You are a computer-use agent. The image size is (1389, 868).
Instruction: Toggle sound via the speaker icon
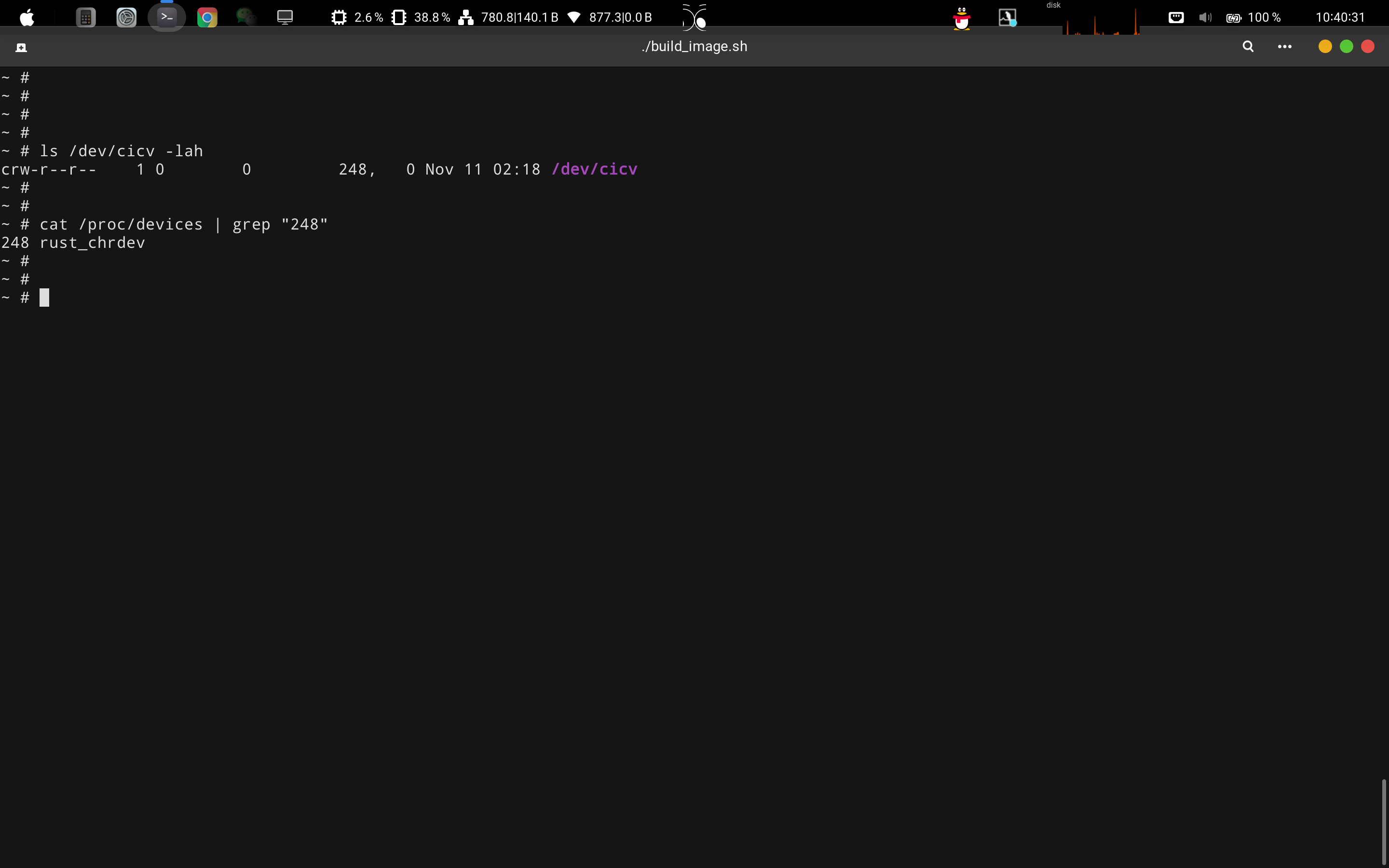[1205, 17]
